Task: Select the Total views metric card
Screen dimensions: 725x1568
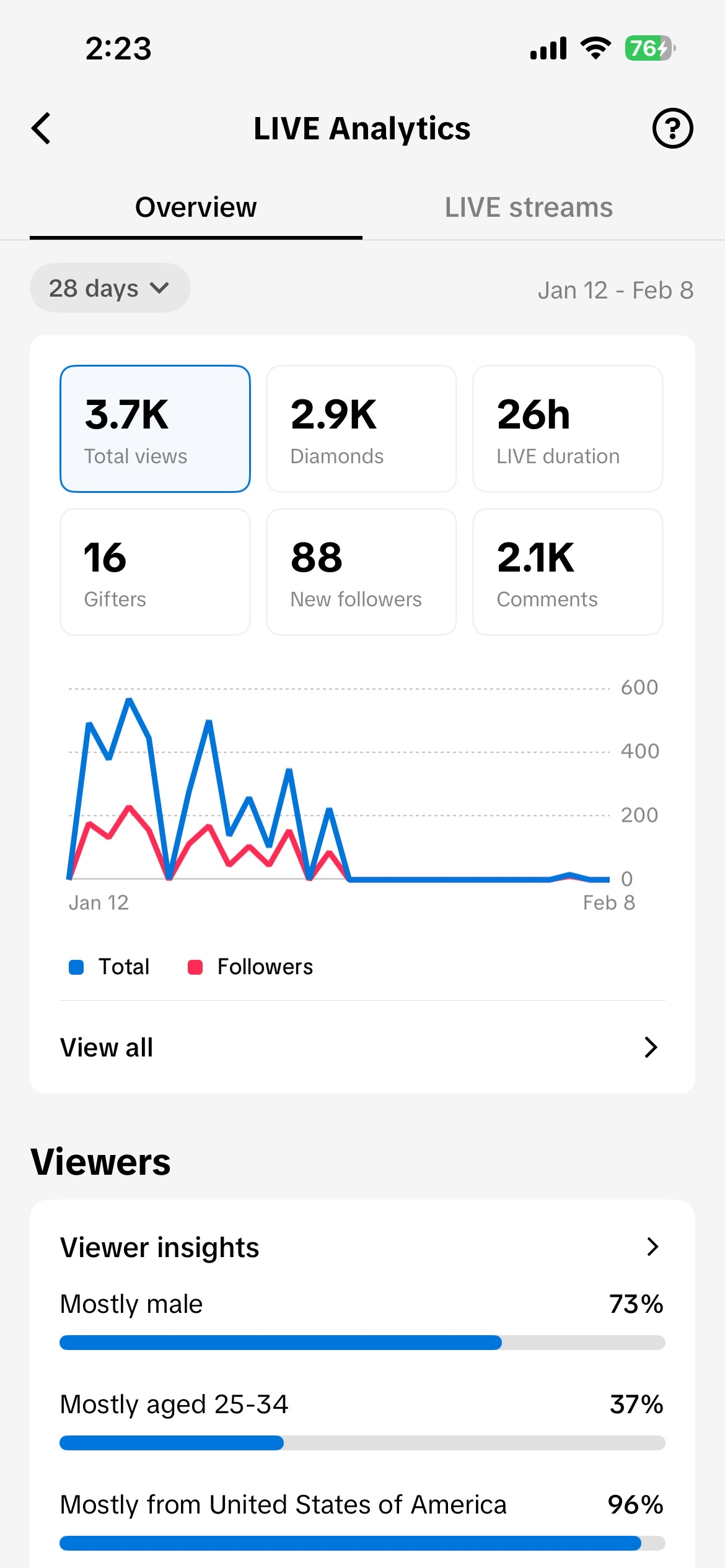Action: point(155,429)
